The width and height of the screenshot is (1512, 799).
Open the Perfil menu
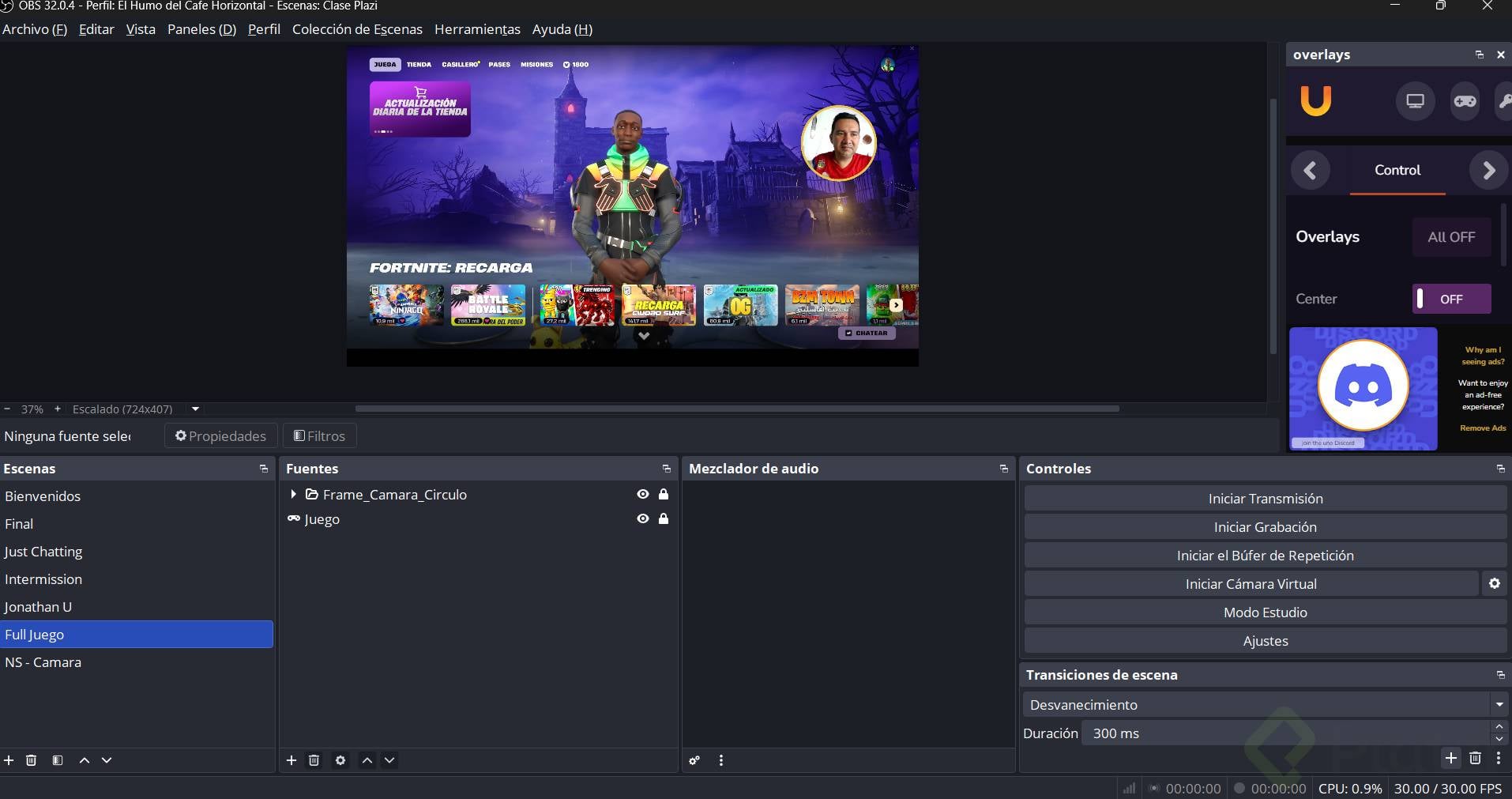(264, 29)
